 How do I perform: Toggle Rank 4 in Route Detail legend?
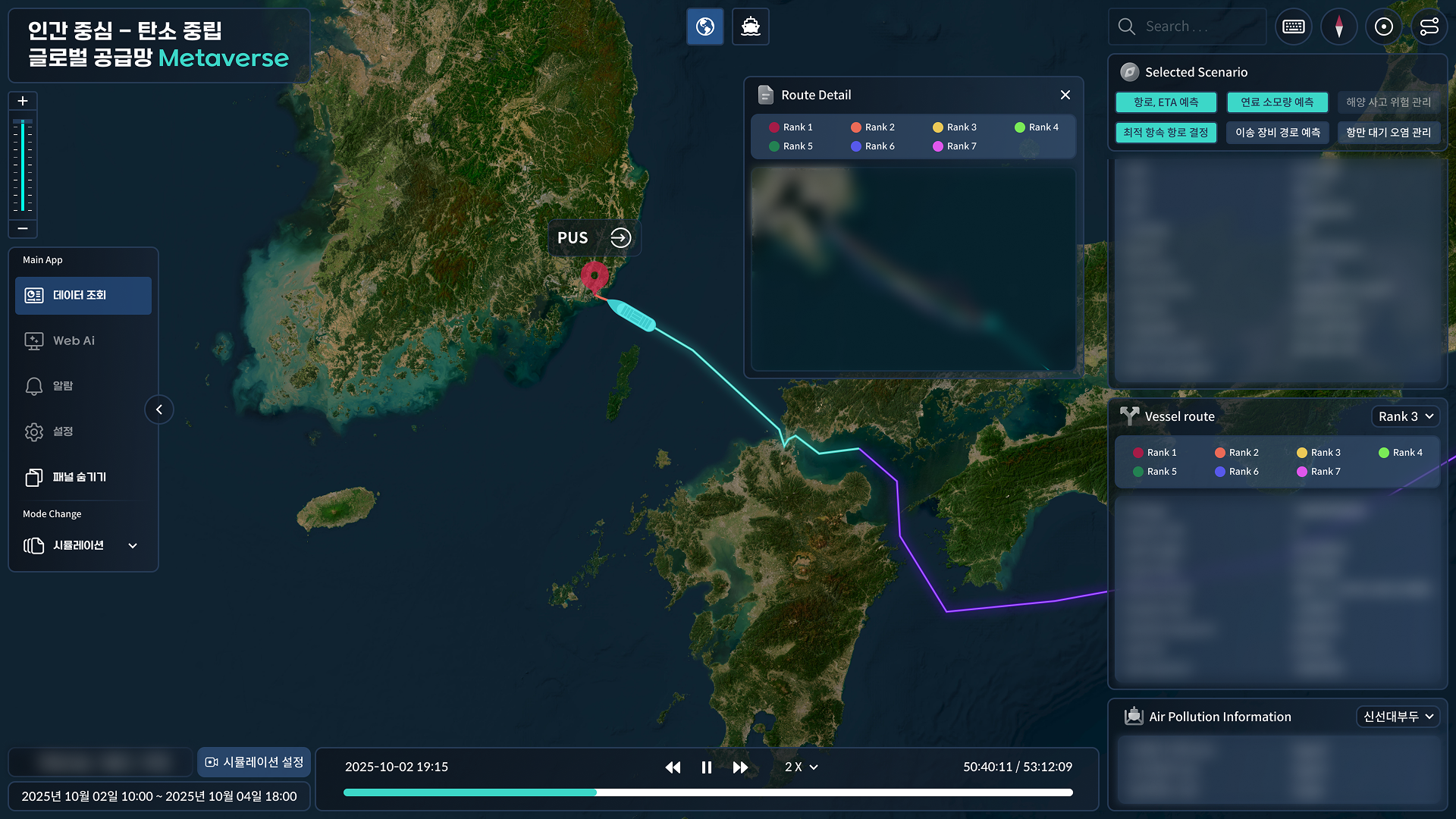[1037, 127]
